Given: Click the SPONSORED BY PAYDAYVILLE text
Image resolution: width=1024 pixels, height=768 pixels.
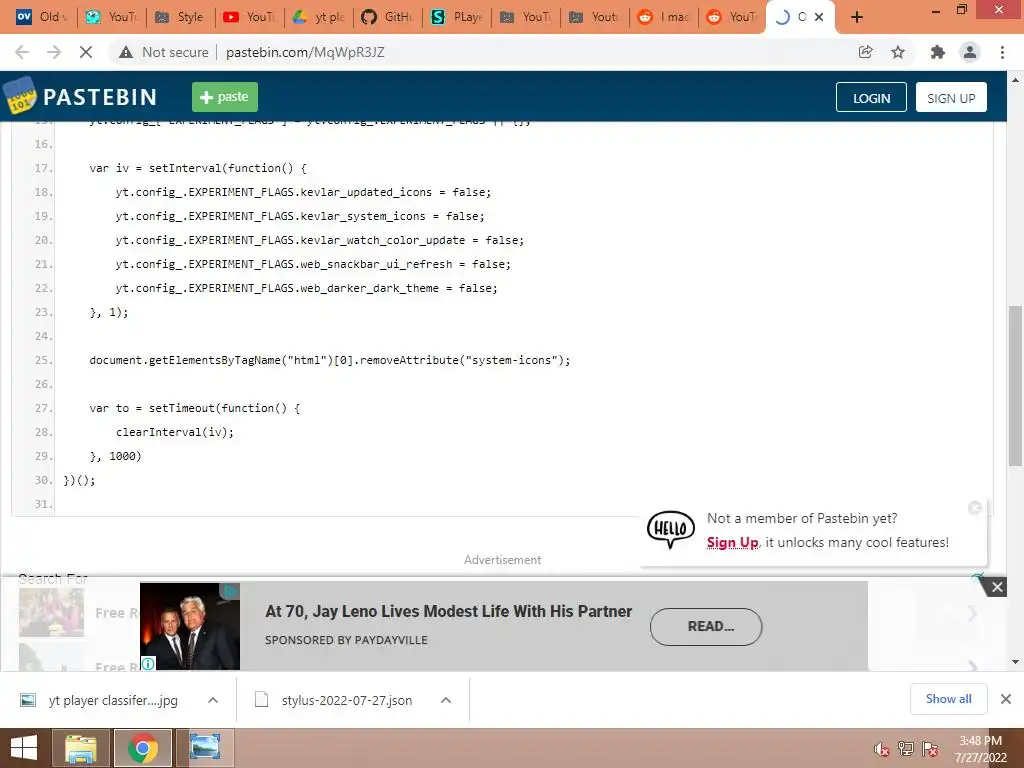Looking at the screenshot, I should (x=346, y=640).
